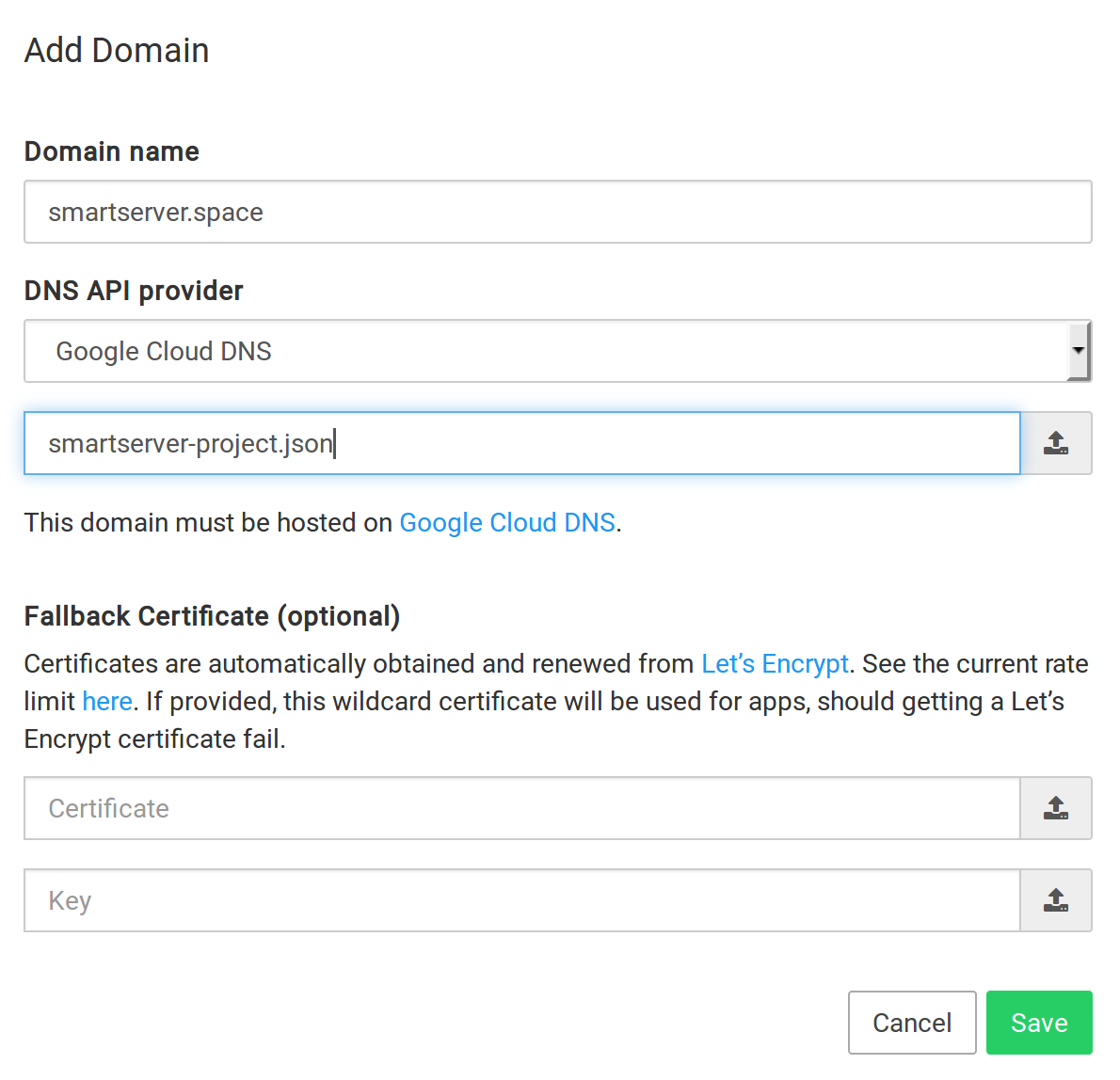Click upload icon beside Certificate field
This screenshot has width=1120, height=1080.
(x=1056, y=808)
